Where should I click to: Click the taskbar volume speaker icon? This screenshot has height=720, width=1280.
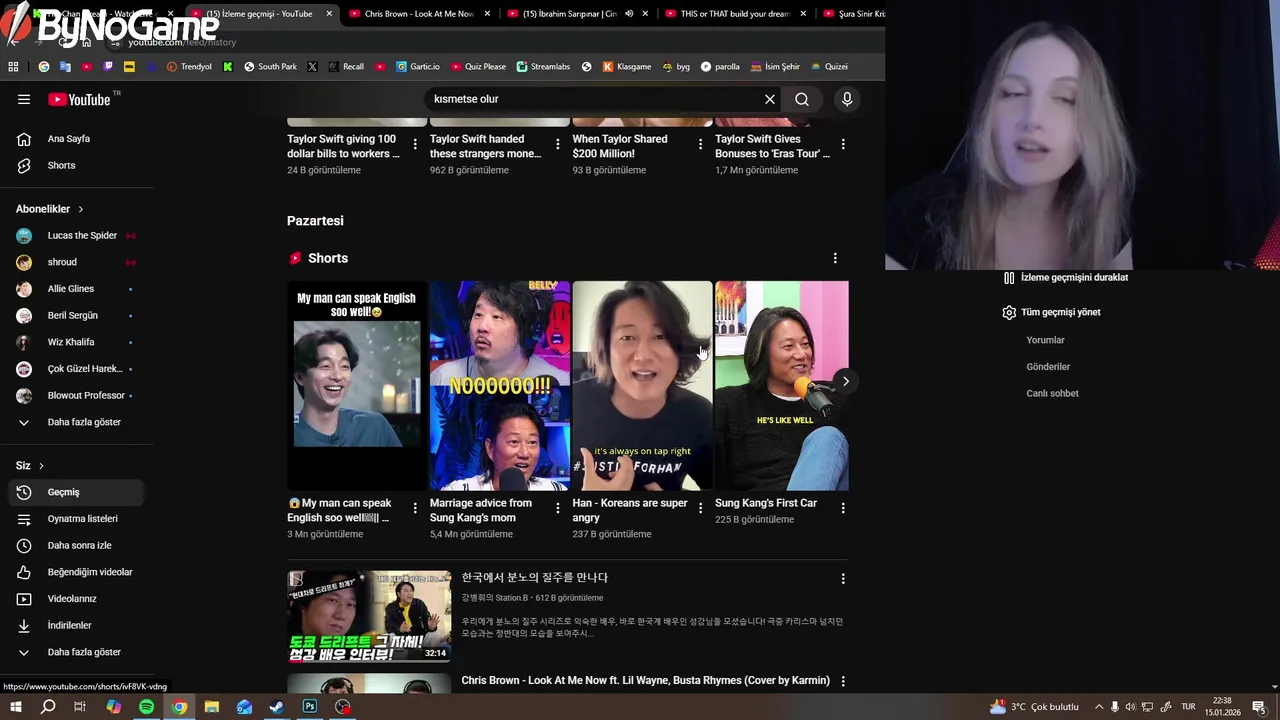point(1131,707)
